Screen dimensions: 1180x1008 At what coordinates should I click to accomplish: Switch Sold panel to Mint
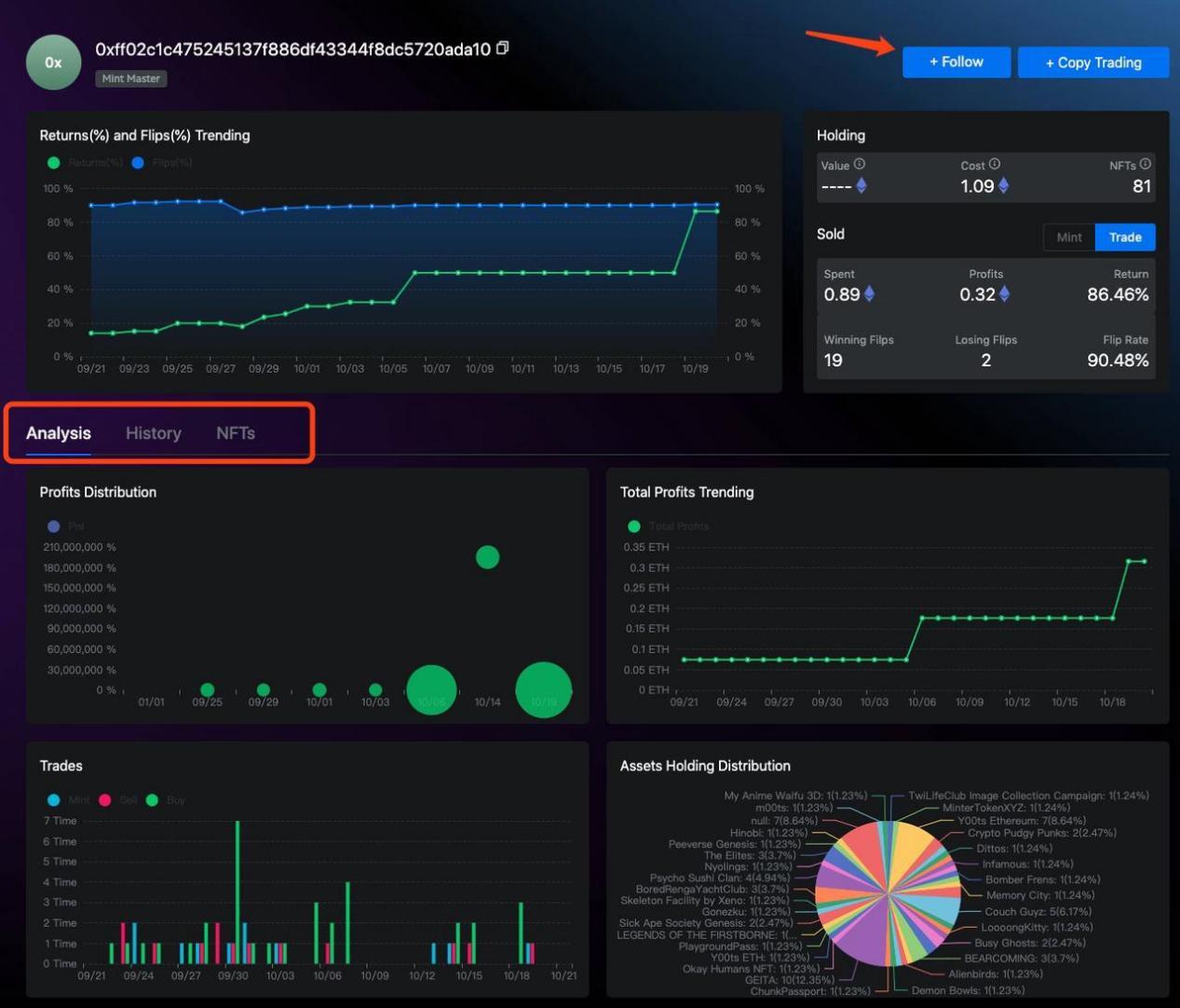point(1068,238)
